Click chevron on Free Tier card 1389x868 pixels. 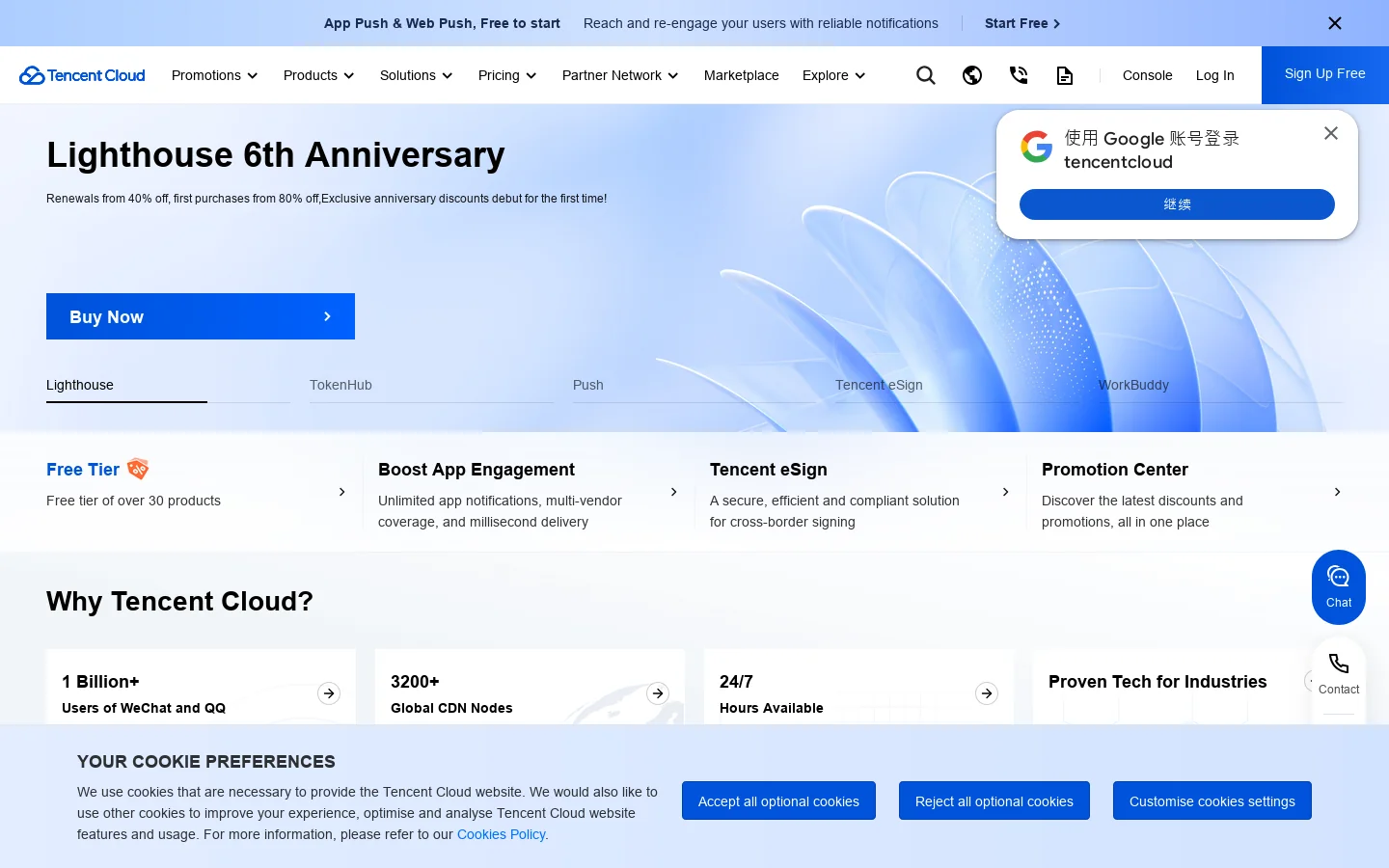coord(341,492)
